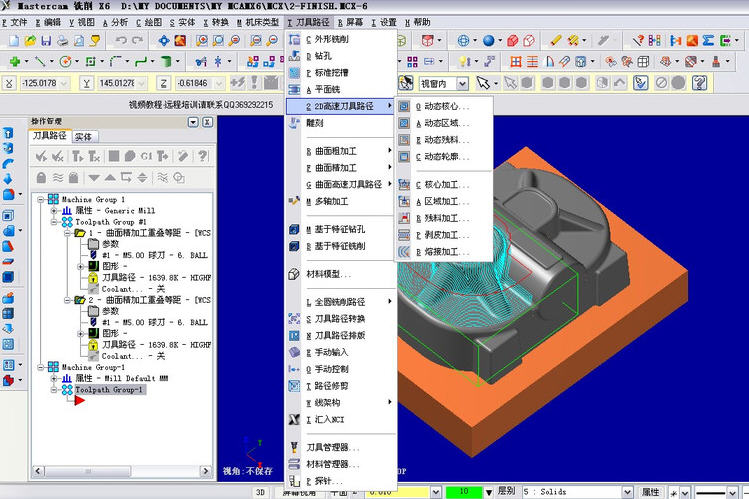
Task: Toggle the first 刀具路径 locked toolpath icon
Action: (93, 277)
